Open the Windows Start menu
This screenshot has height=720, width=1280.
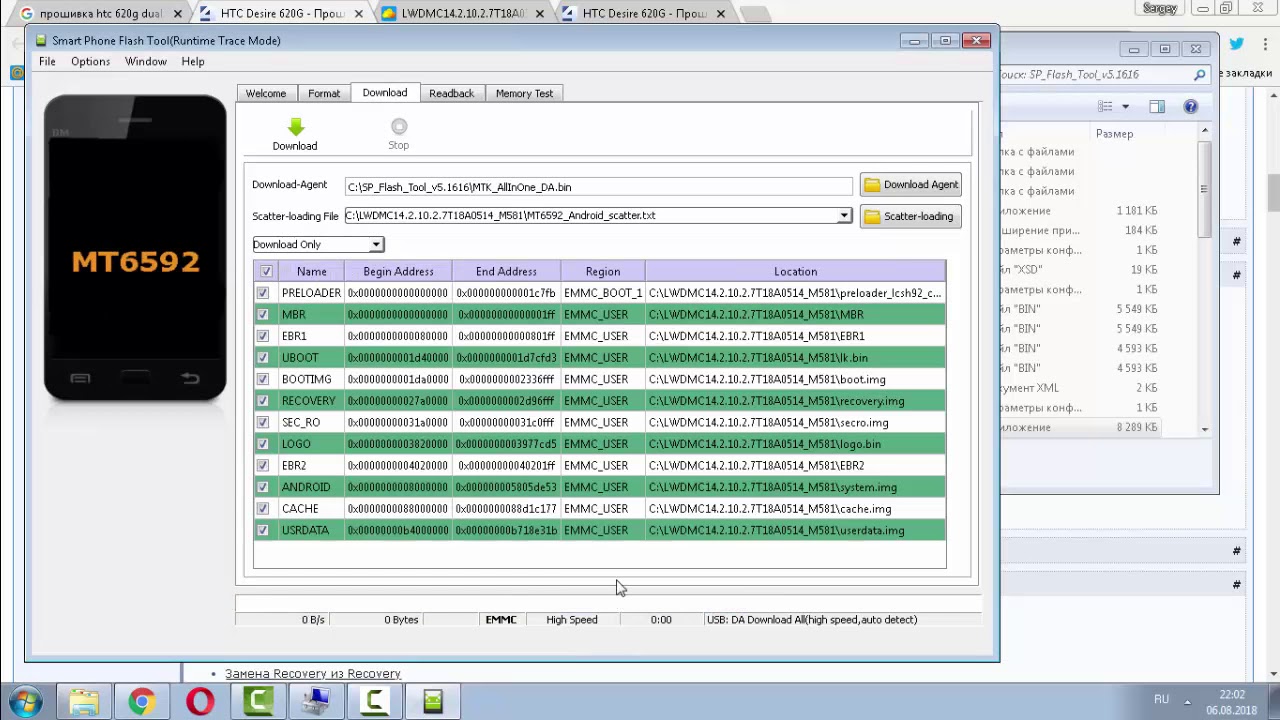click(25, 701)
